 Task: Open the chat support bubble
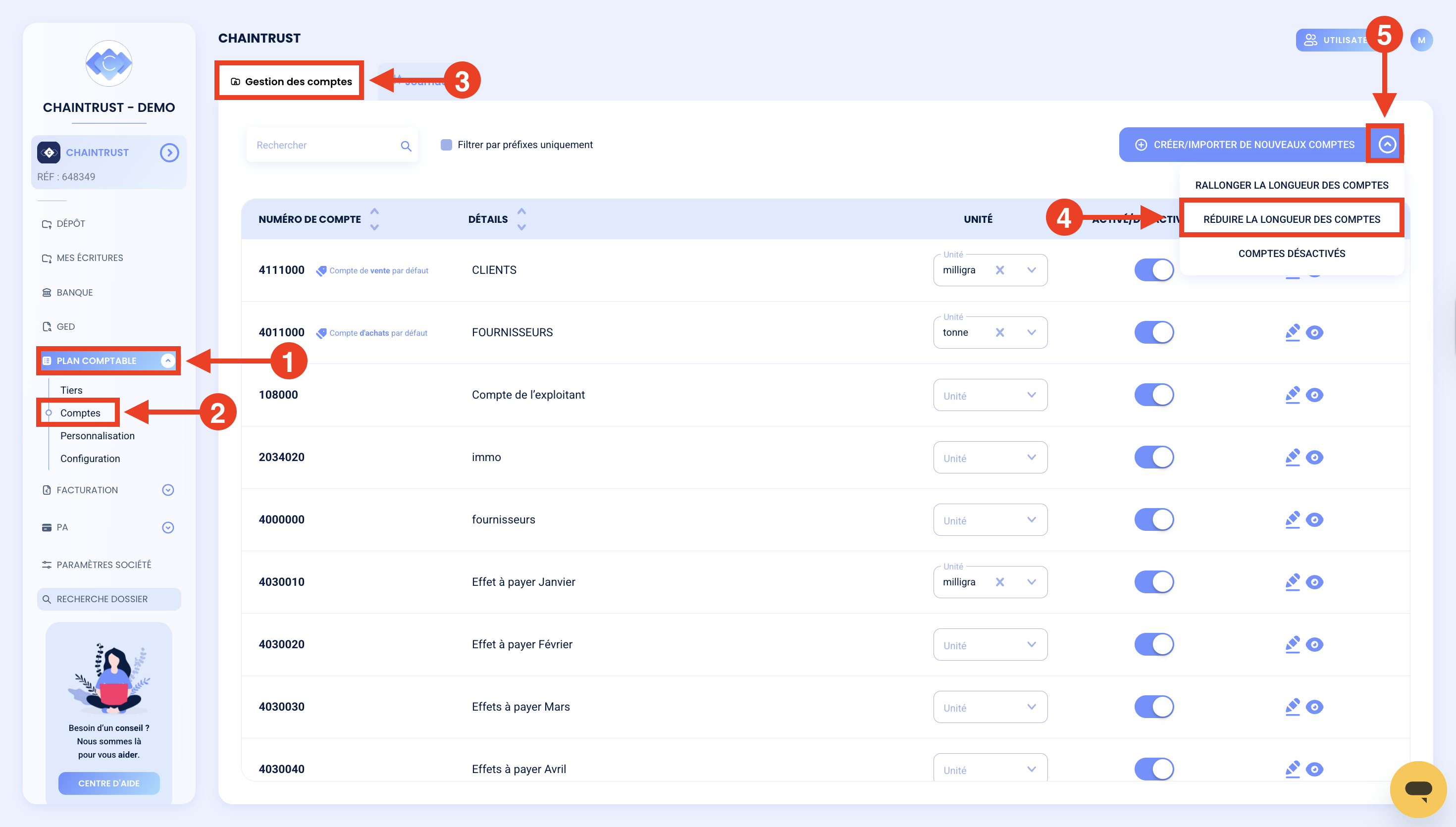click(x=1418, y=789)
